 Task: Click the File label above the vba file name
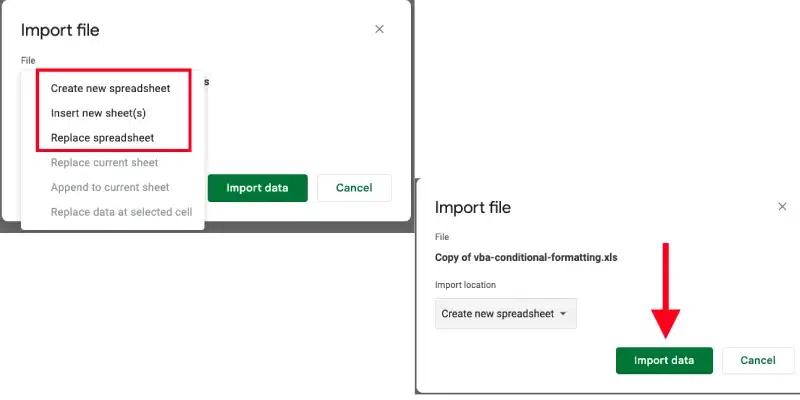click(x=442, y=237)
